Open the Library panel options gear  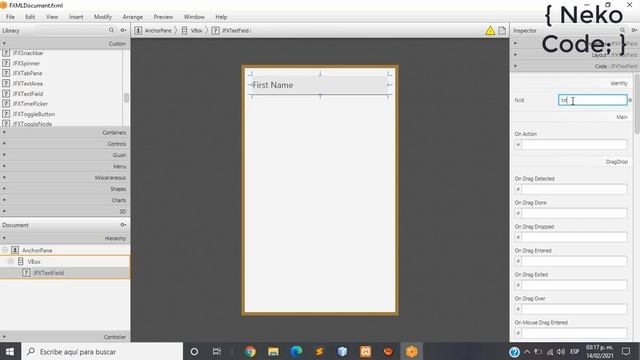(123, 30)
